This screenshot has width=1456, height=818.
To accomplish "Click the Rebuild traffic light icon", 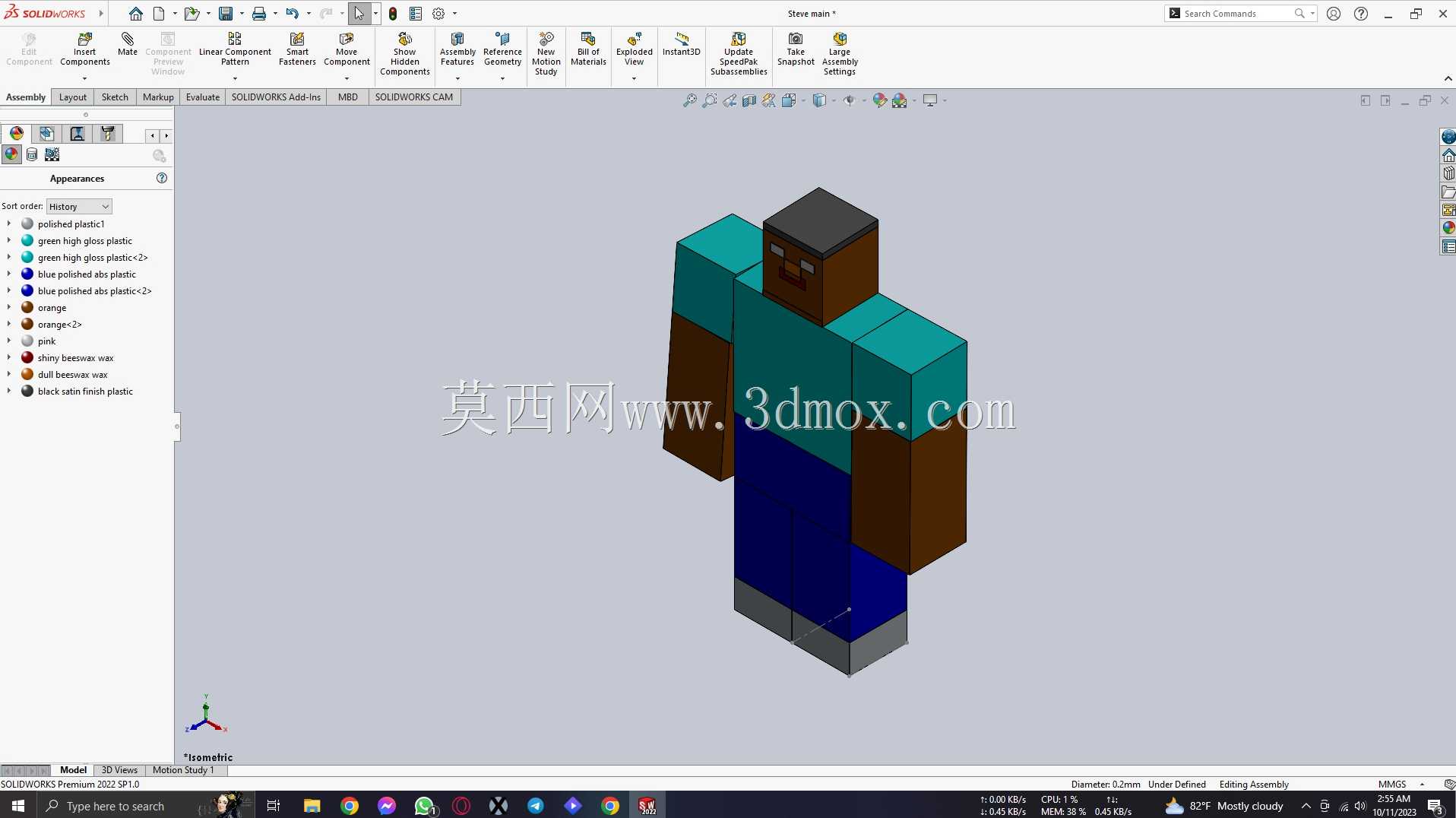I will [x=393, y=14].
